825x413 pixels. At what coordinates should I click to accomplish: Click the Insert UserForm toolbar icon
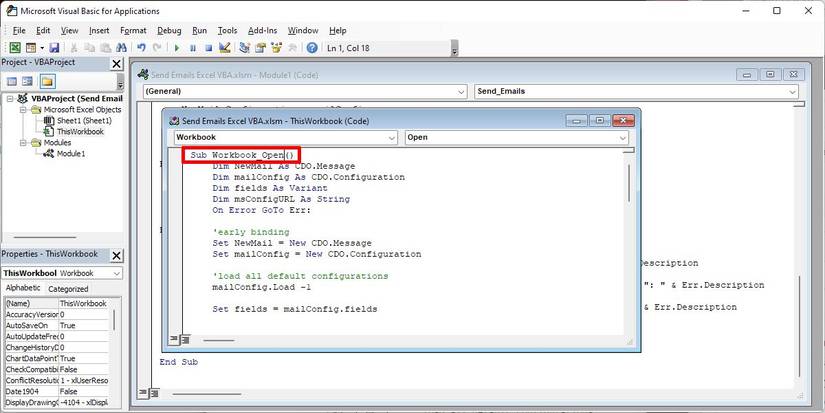click(31, 48)
